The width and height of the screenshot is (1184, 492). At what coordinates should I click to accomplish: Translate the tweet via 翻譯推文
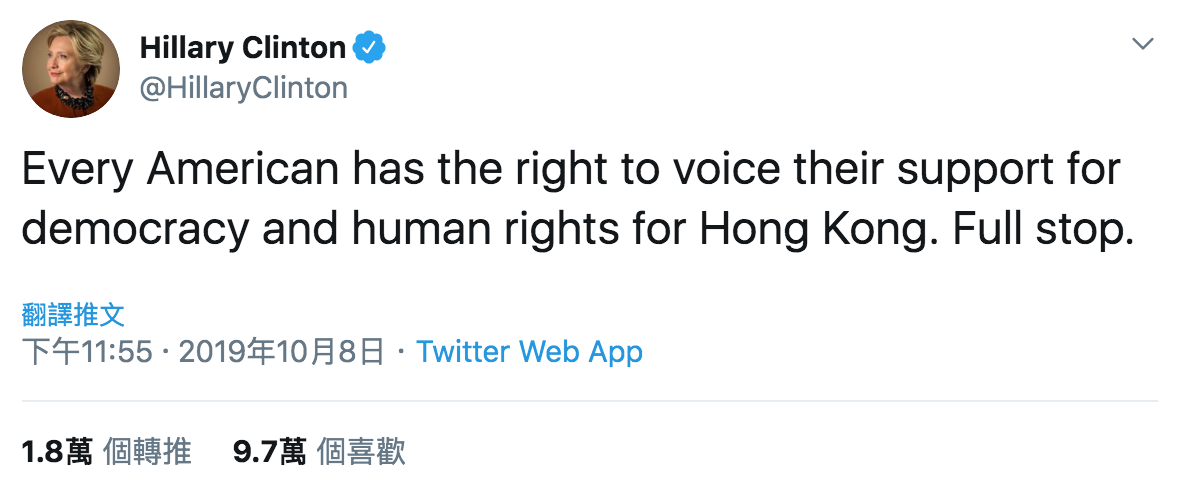[x=72, y=315]
